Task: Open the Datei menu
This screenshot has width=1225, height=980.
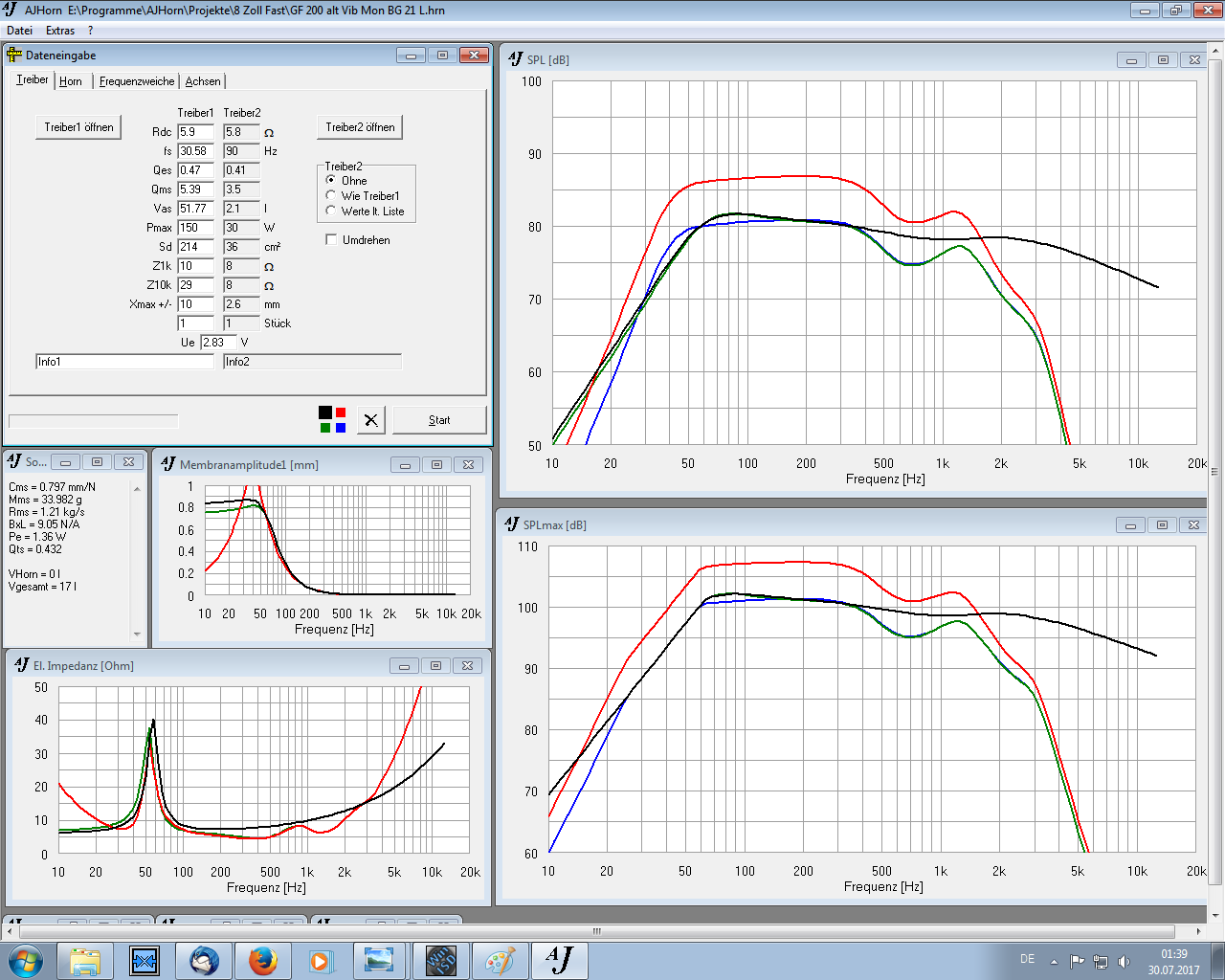Action: pyautogui.click(x=19, y=31)
